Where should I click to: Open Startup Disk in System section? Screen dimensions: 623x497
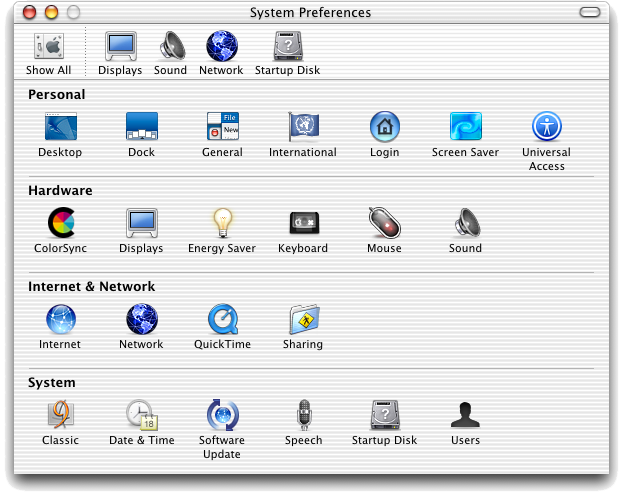tap(385, 415)
